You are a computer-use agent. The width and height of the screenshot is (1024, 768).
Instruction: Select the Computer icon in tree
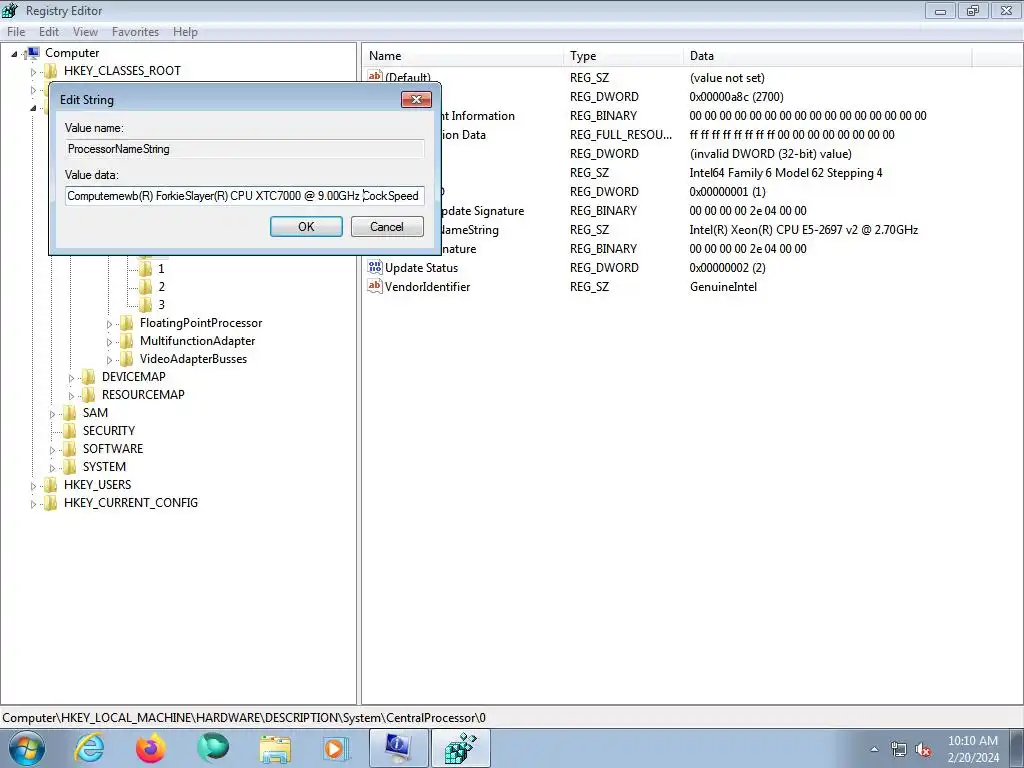pyautogui.click(x=32, y=53)
